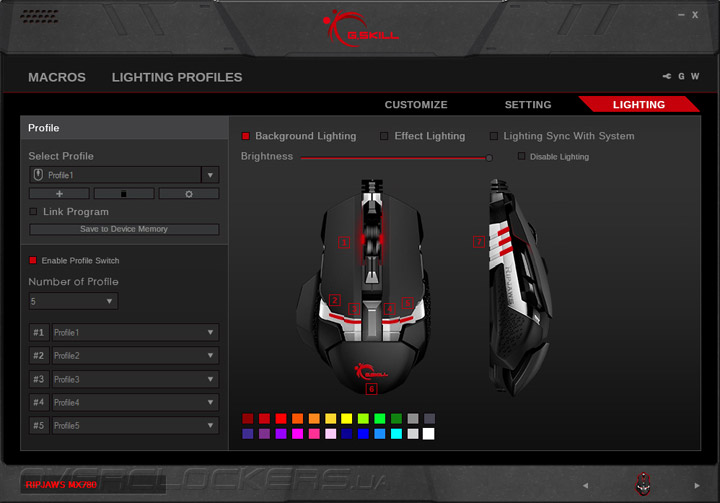
Task: Open profile settings gear button
Action: coord(189,193)
